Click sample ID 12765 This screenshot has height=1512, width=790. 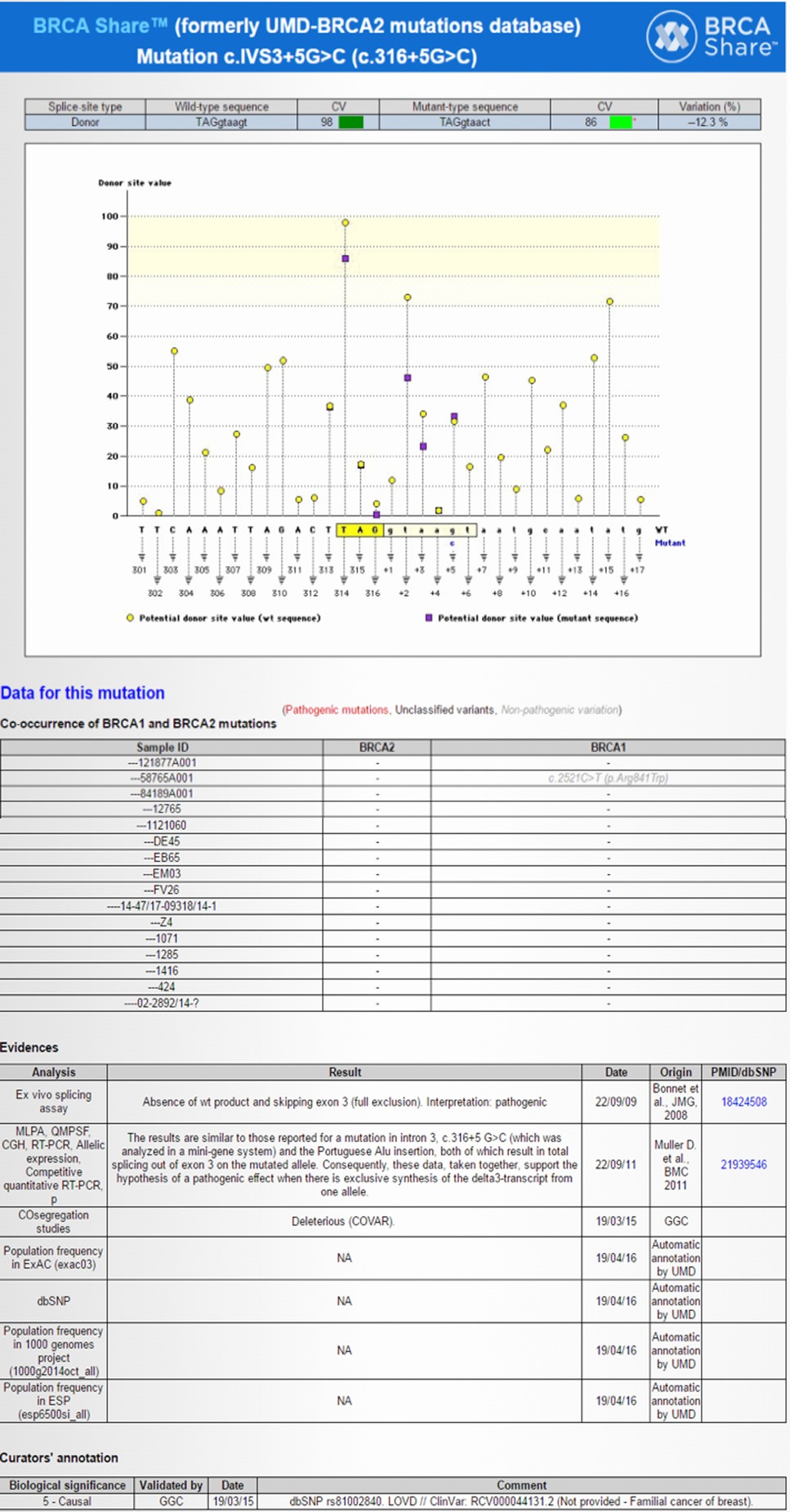point(163,810)
